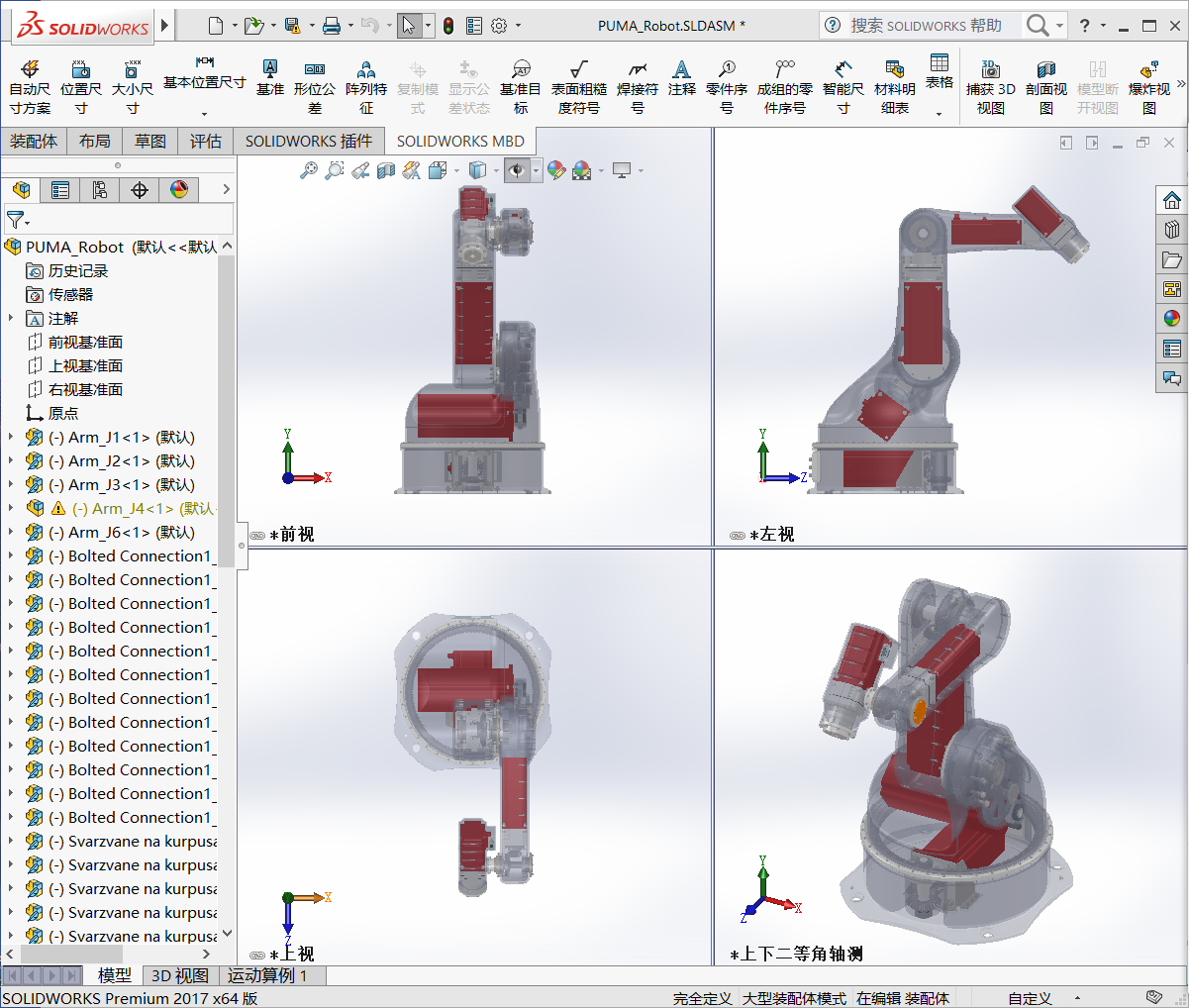The width and height of the screenshot is (1189, 1008).
Task: Click the 基准目标 tool
Action: tap(521, 86)
